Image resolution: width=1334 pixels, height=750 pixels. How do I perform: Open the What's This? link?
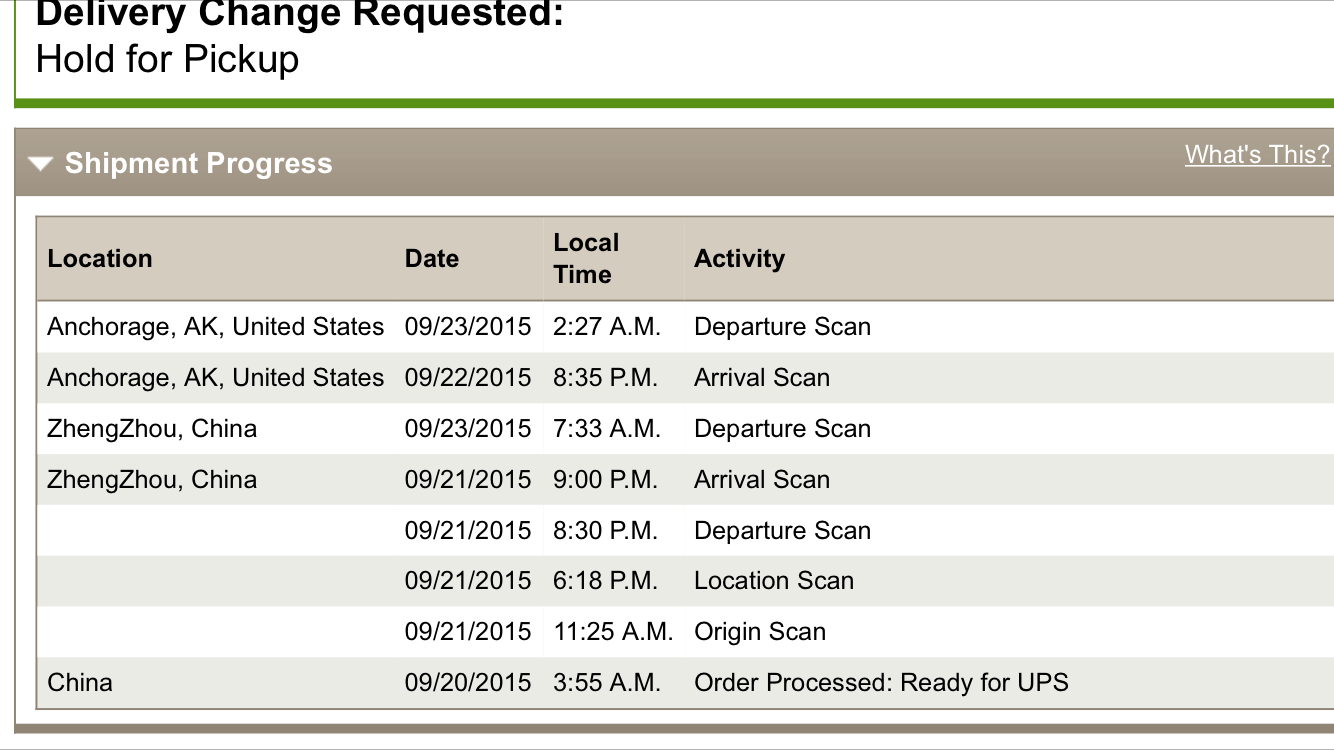[x=1258, y=154]
